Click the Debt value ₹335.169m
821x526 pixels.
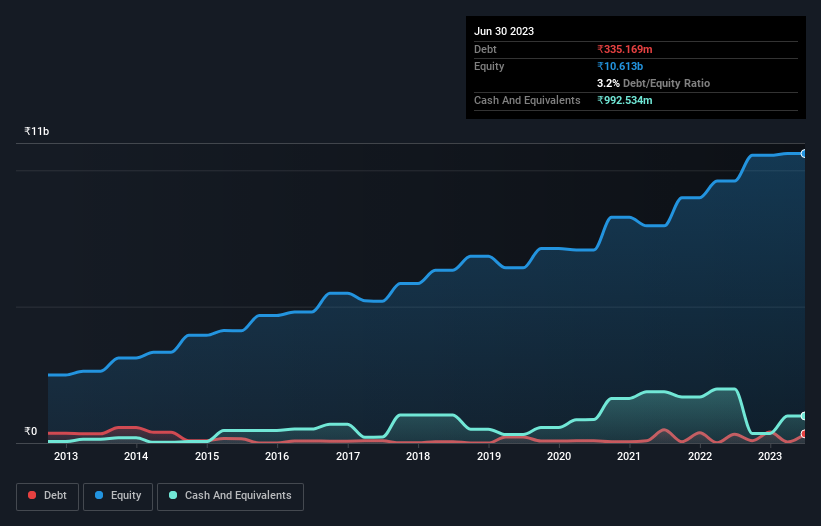[625, 49]
